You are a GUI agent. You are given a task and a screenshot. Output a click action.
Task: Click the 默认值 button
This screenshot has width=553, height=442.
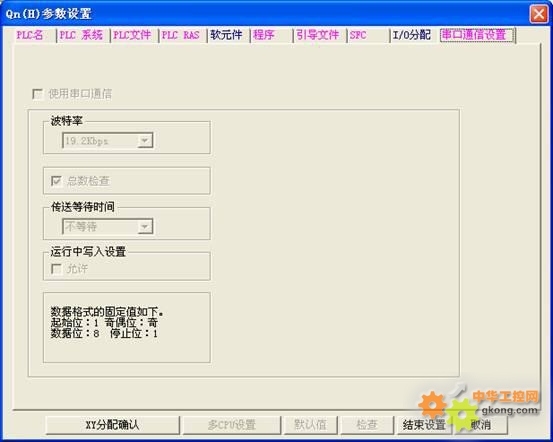click(x=310, y=425)
